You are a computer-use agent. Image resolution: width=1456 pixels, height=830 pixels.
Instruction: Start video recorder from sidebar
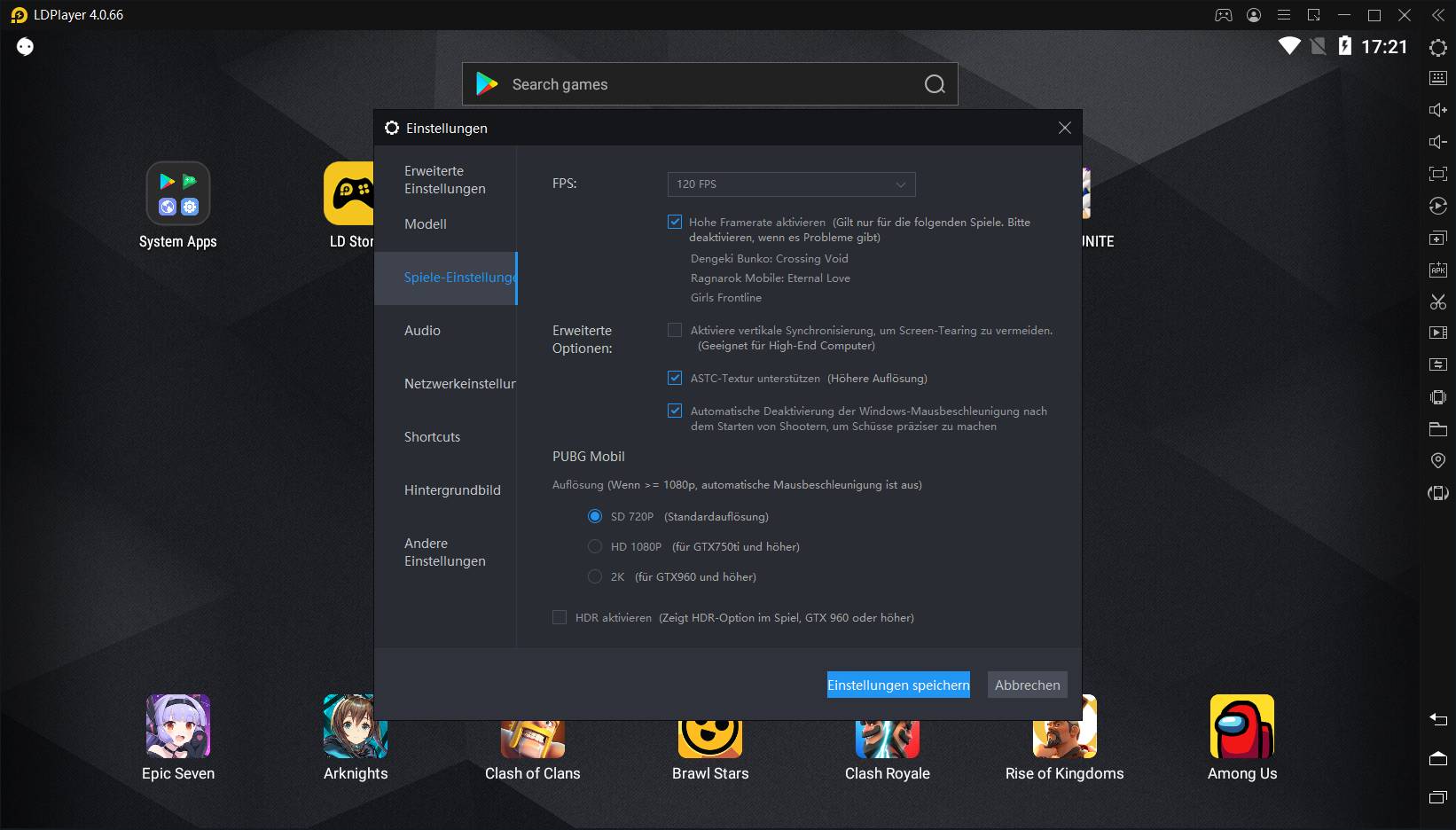coord(1438,333)
